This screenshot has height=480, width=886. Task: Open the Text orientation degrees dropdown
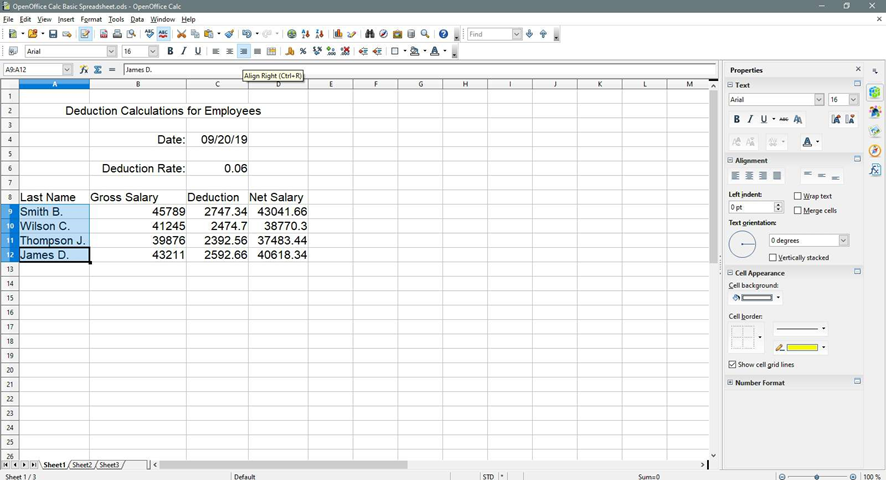click(843, 241)
